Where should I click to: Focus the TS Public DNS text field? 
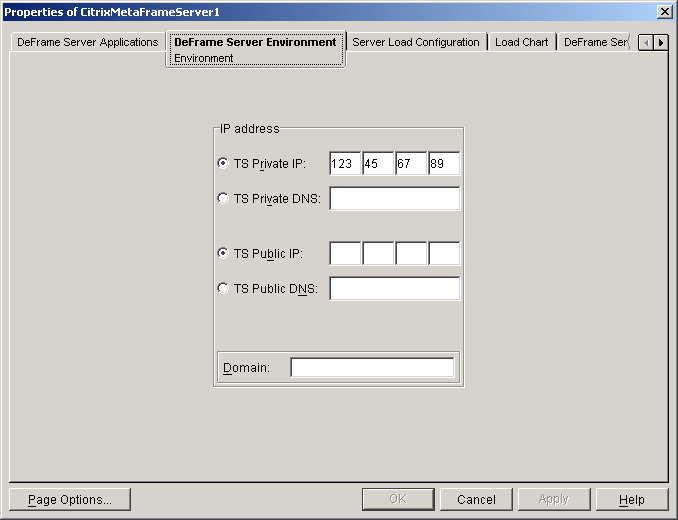click(395, 288)
